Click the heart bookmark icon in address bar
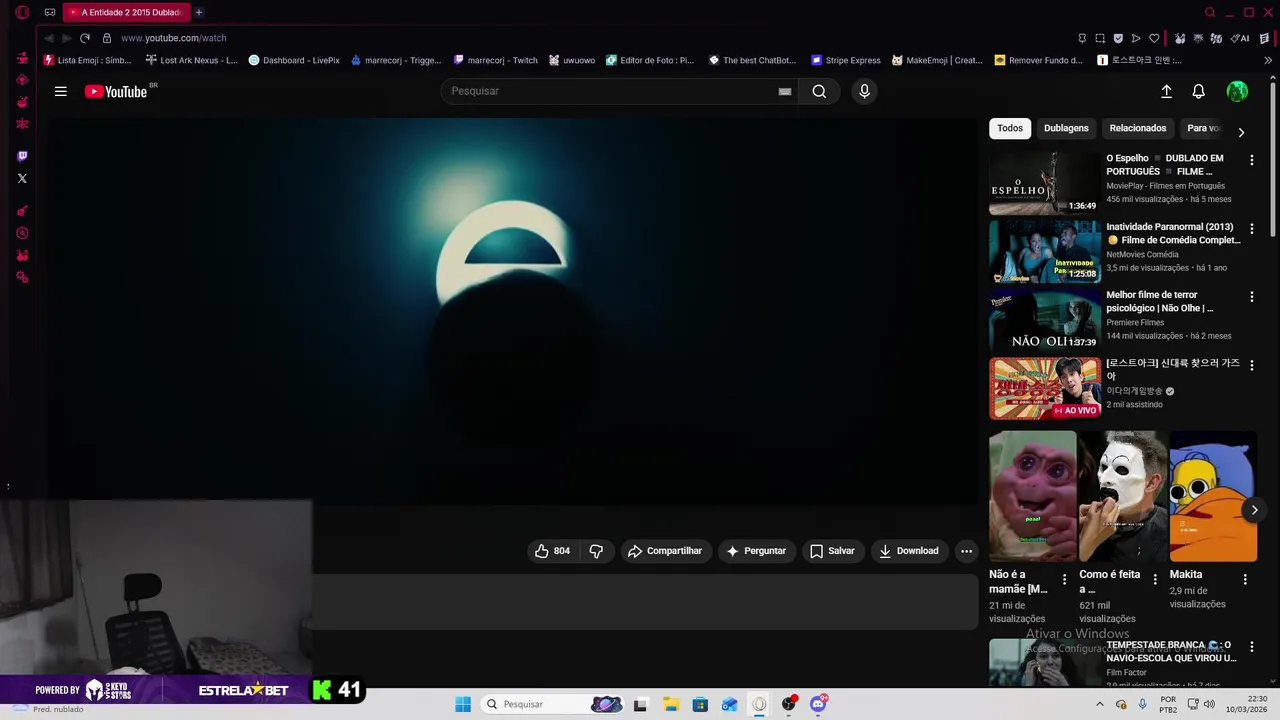The width and height of the screenshot is (1280, 720). 1154,38
